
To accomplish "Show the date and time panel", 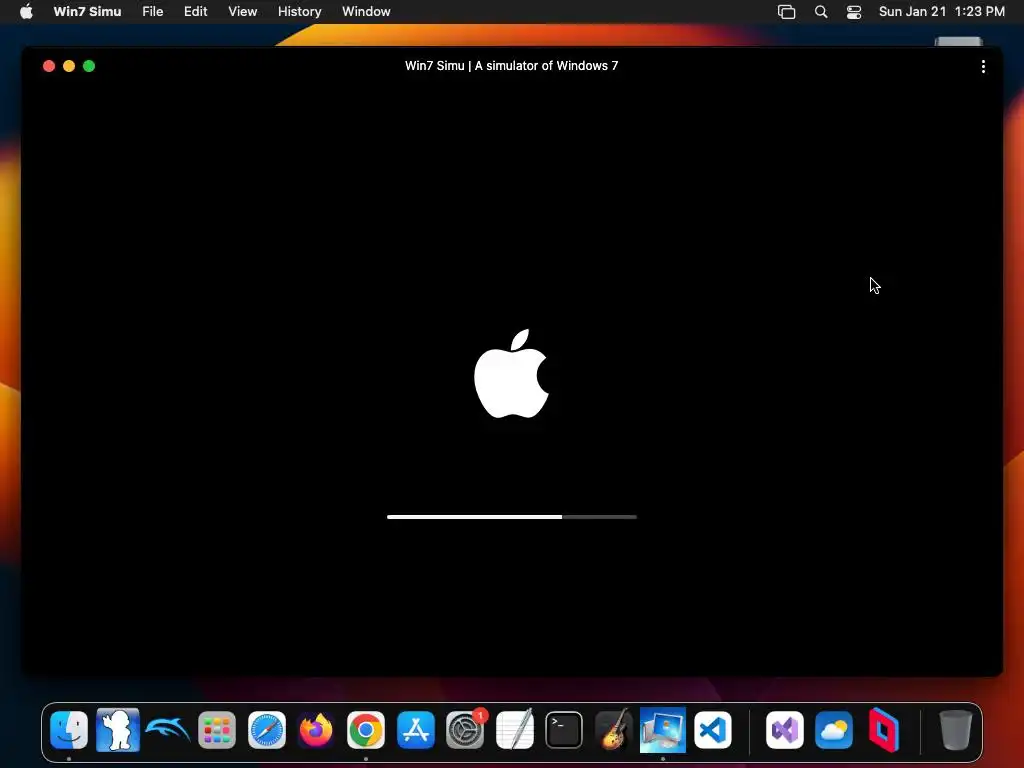I will click(942, 12).
